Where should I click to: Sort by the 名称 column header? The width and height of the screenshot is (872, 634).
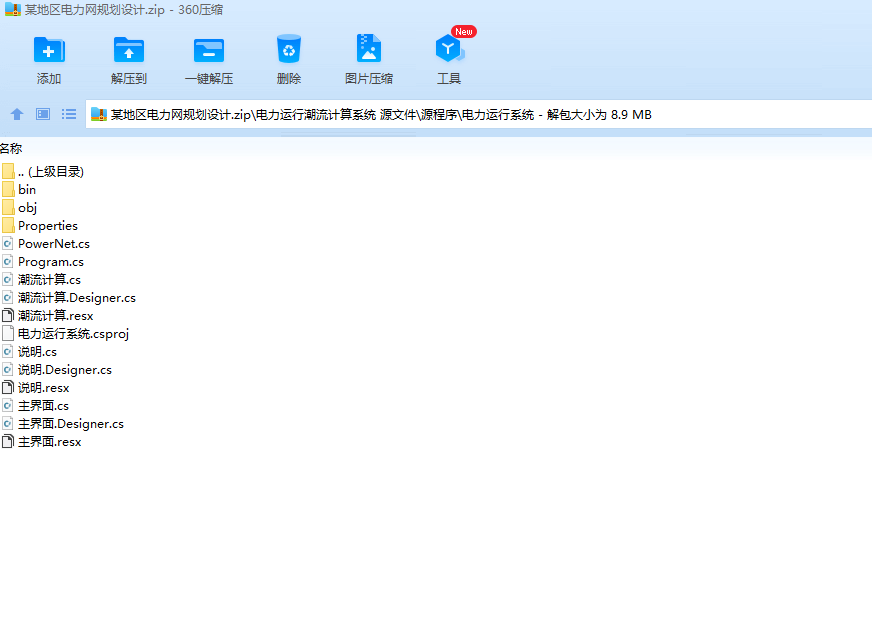click(x=11, y=148)
